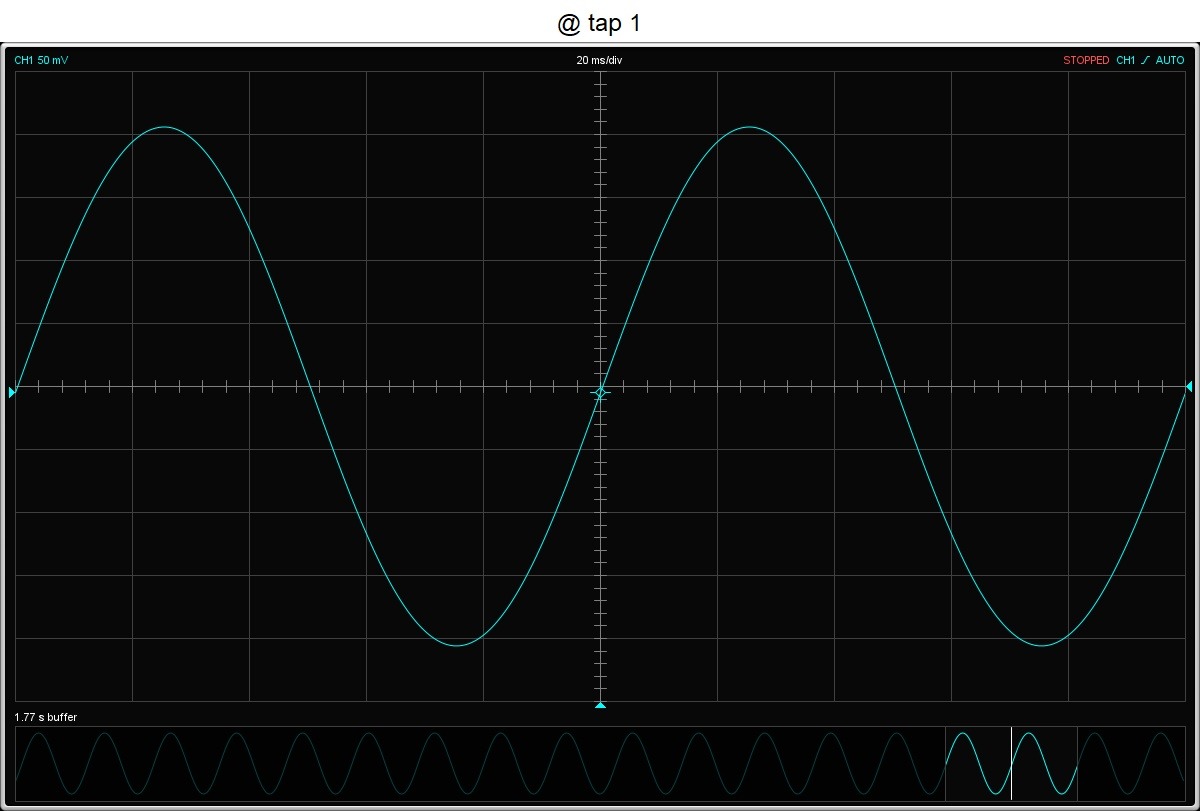The image size is (1200, 811).
Task: Click the highlighted view window in buffer overview
Action: [1011, 763]
